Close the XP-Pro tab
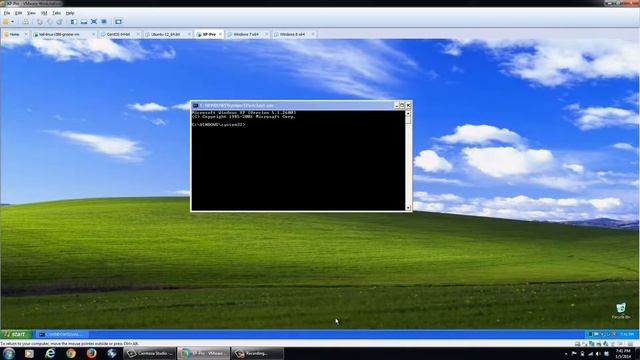This screenshot has height=360, width=640. (x=220, y=34)
